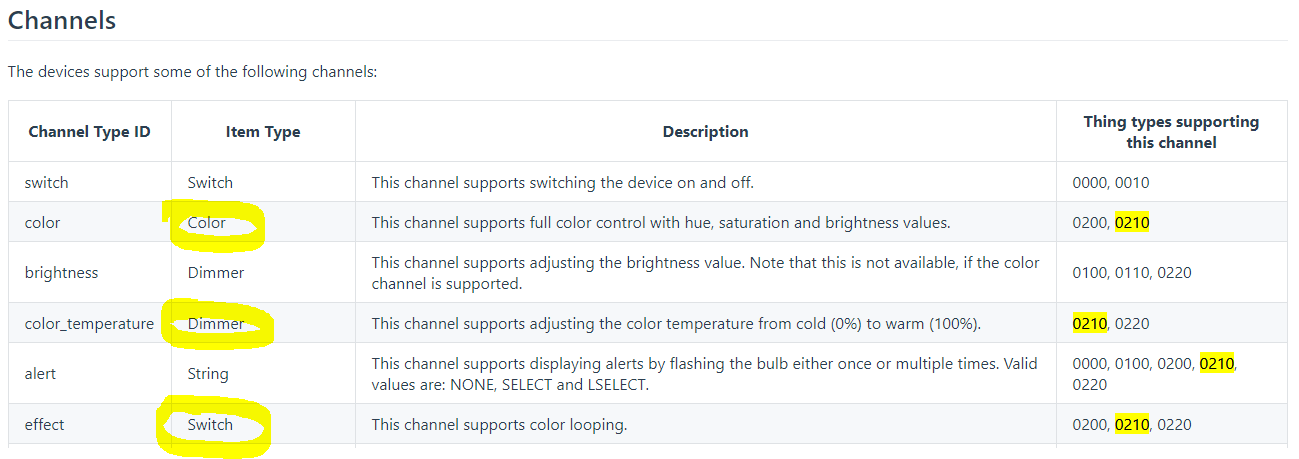This screenshot has width=1299, height=459.
Task: Click the switching on and off description
Action: [x=563, y=183]
